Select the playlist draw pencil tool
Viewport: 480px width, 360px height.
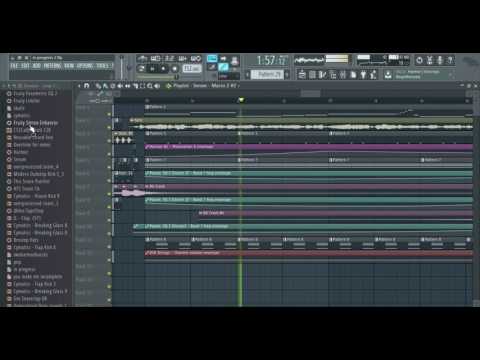[x=98, y=86]
